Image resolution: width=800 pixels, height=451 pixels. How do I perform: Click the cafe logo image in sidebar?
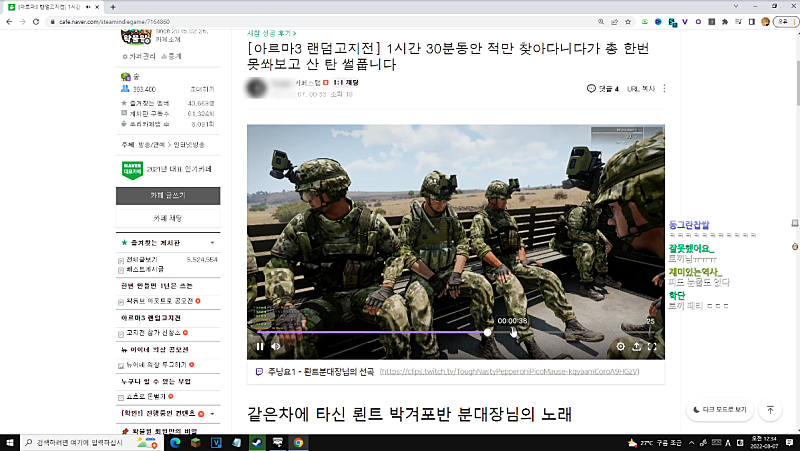136,37
